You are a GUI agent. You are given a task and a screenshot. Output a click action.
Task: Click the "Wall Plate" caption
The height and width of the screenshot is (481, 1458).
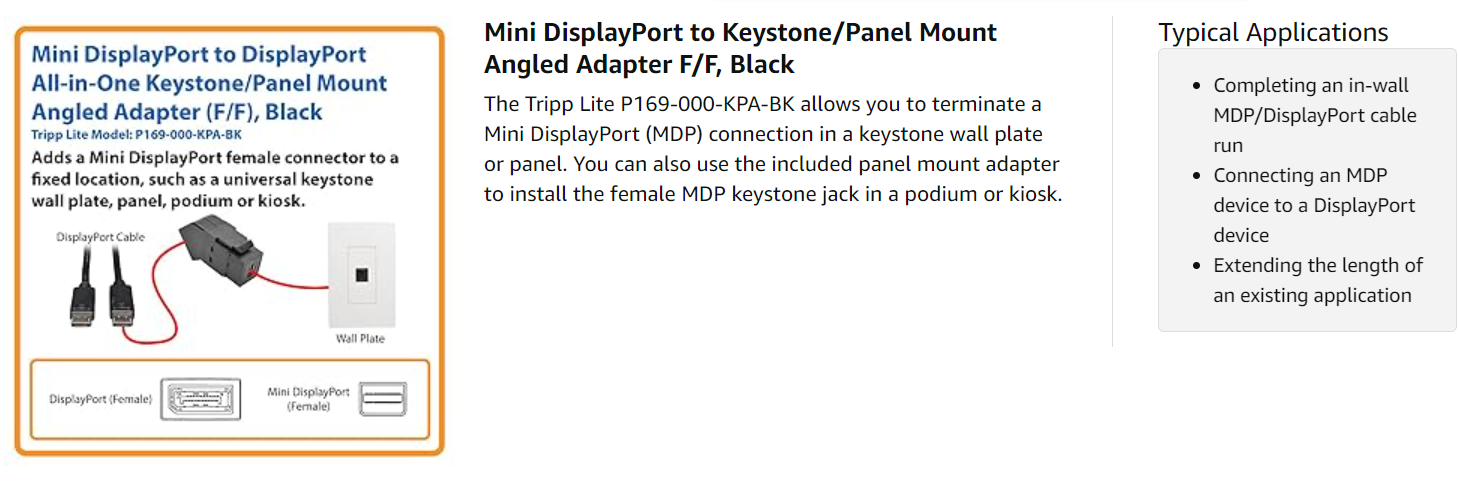click(x=360, y=339)
